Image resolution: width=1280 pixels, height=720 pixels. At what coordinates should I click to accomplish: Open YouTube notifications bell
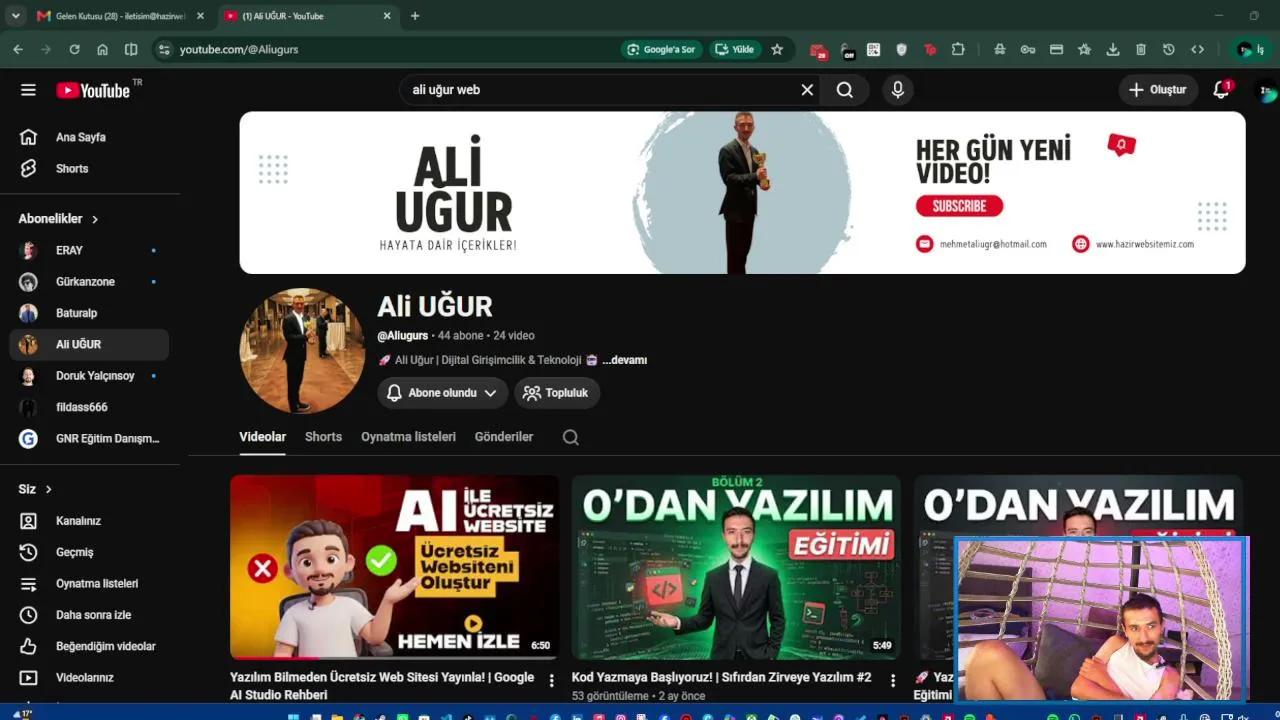1221,90
